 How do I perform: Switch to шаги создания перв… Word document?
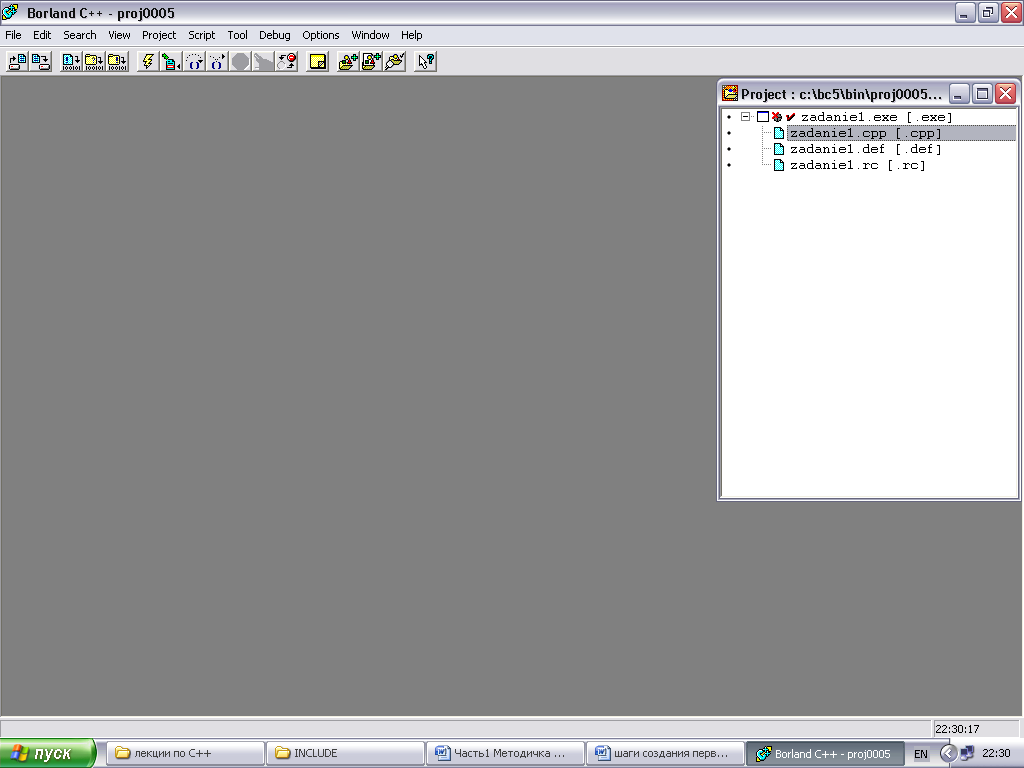tap(665, 753)
